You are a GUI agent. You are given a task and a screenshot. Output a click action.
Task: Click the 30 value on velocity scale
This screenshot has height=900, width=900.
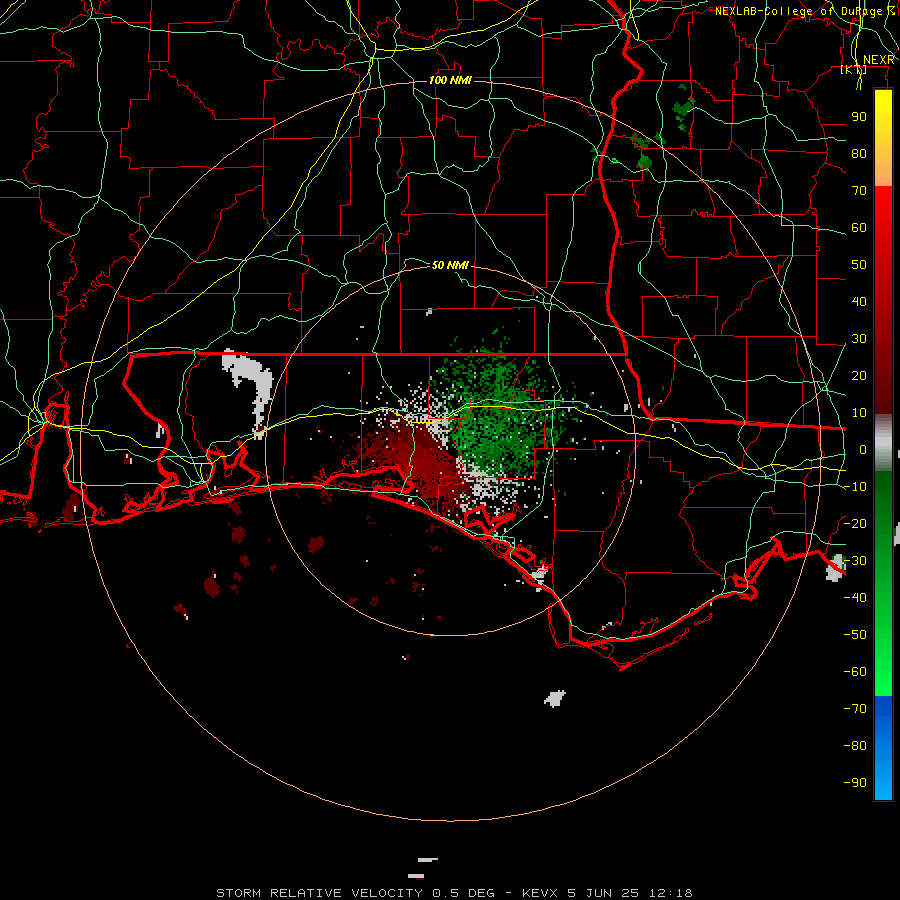pyautogui.click(x=859, y=339)
